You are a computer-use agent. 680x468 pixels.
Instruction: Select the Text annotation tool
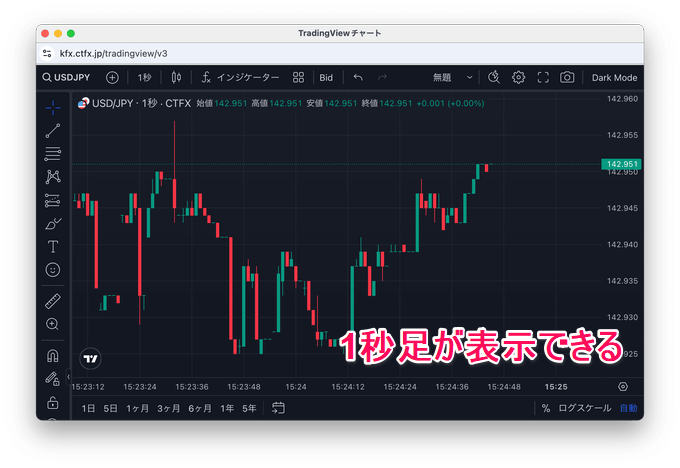[x=53, y=247]
